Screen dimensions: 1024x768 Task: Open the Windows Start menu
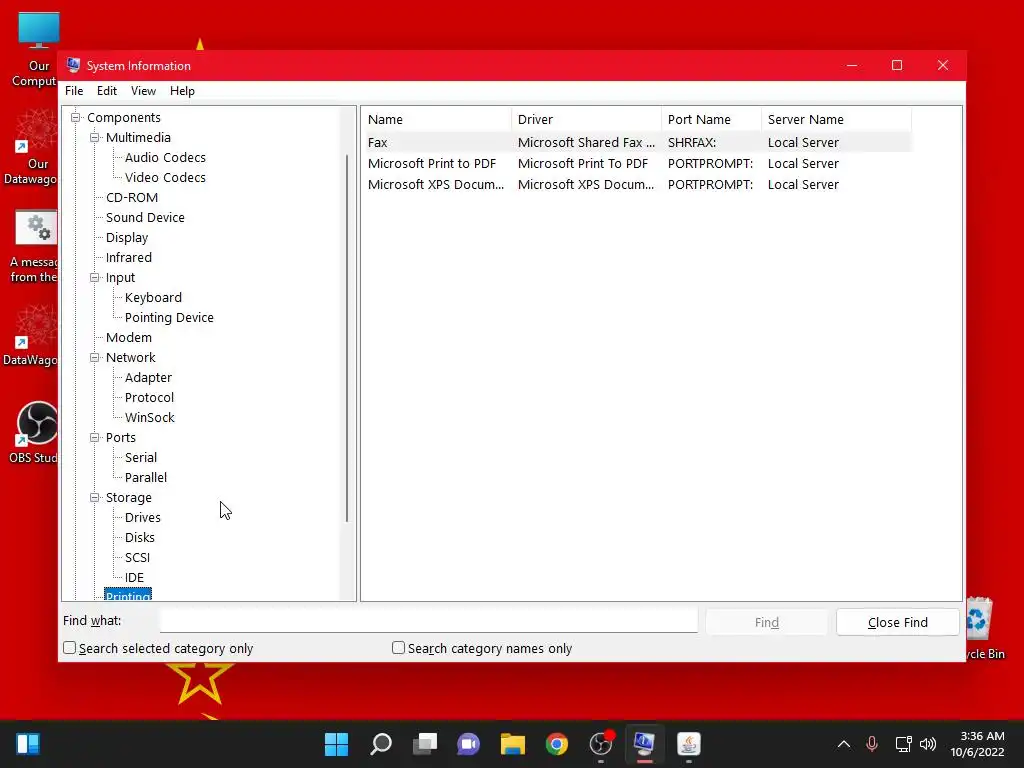point(336,744)
